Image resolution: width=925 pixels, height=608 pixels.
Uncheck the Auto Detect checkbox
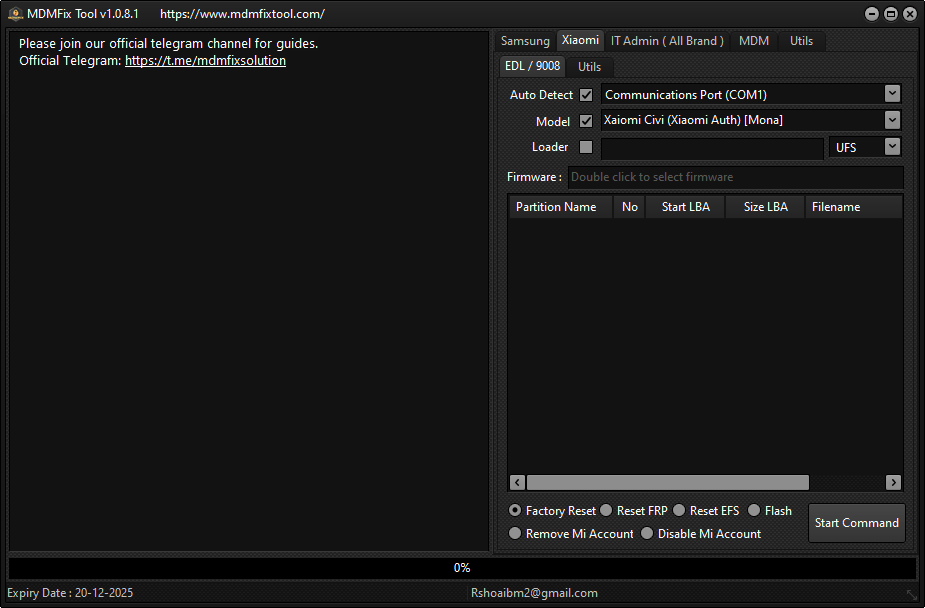pos(586,95)
